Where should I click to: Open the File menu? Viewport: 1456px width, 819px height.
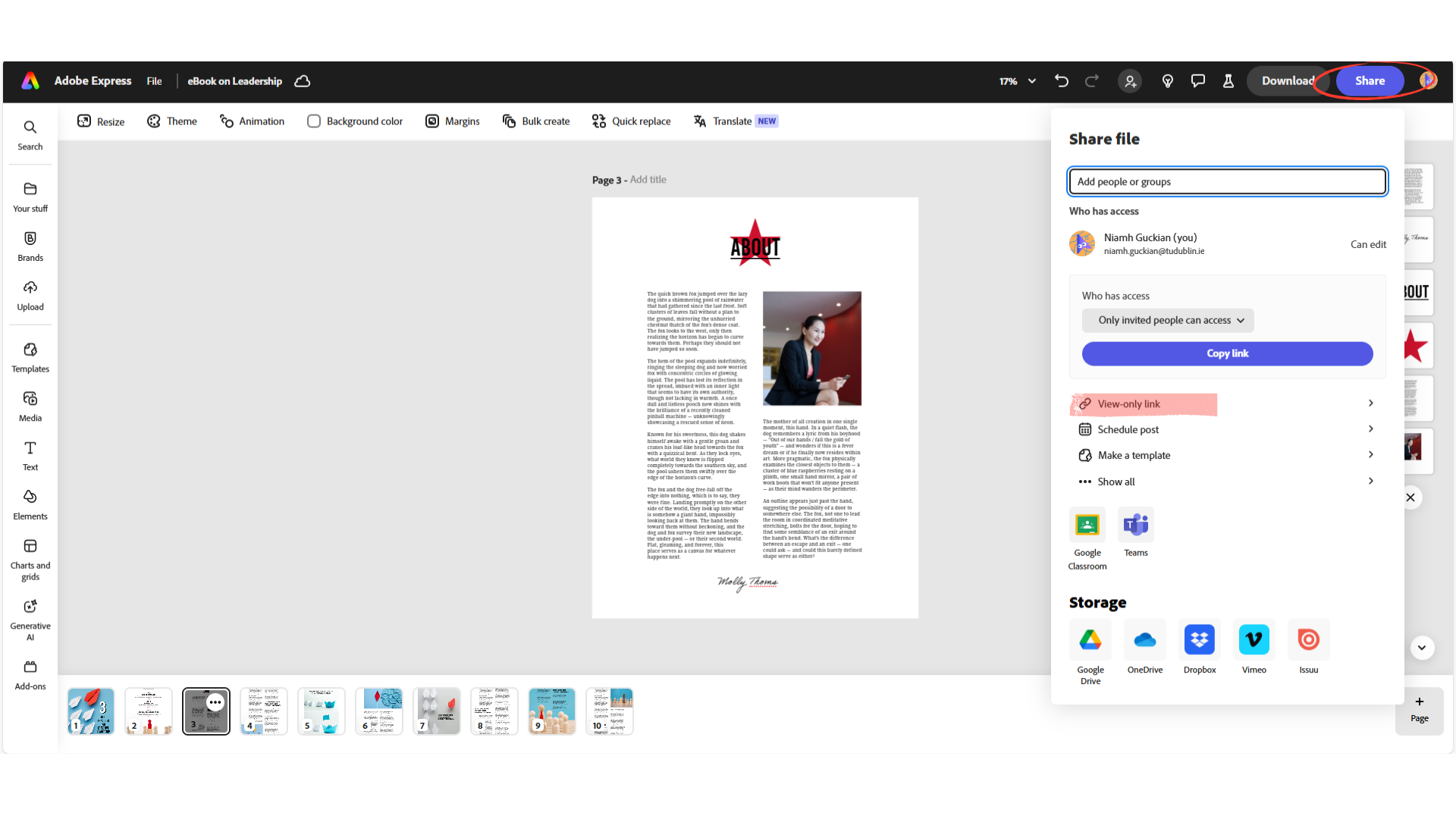[154, 81]
